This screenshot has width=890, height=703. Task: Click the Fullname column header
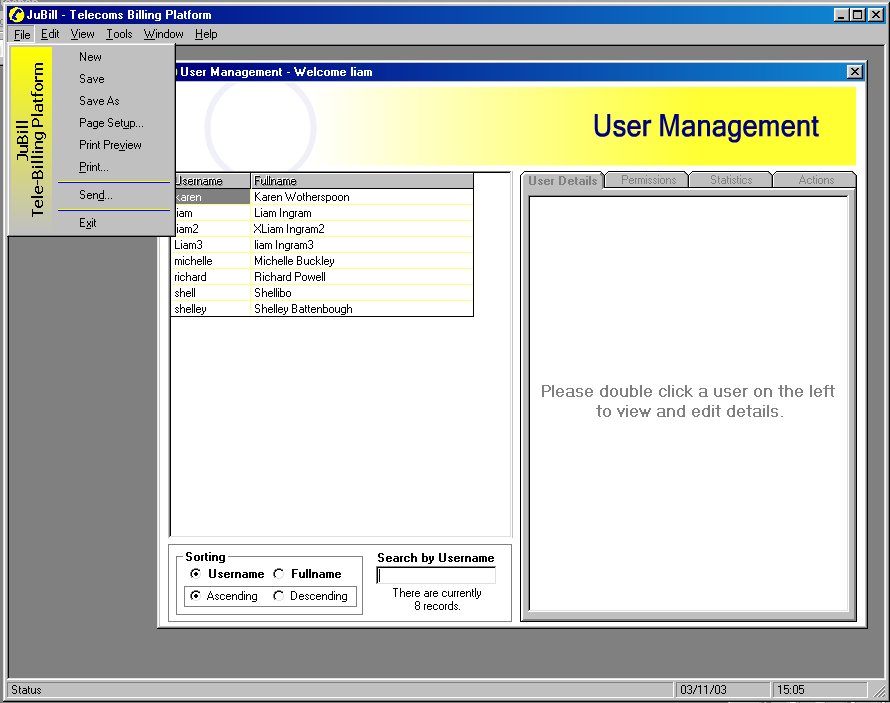point(360,181)
